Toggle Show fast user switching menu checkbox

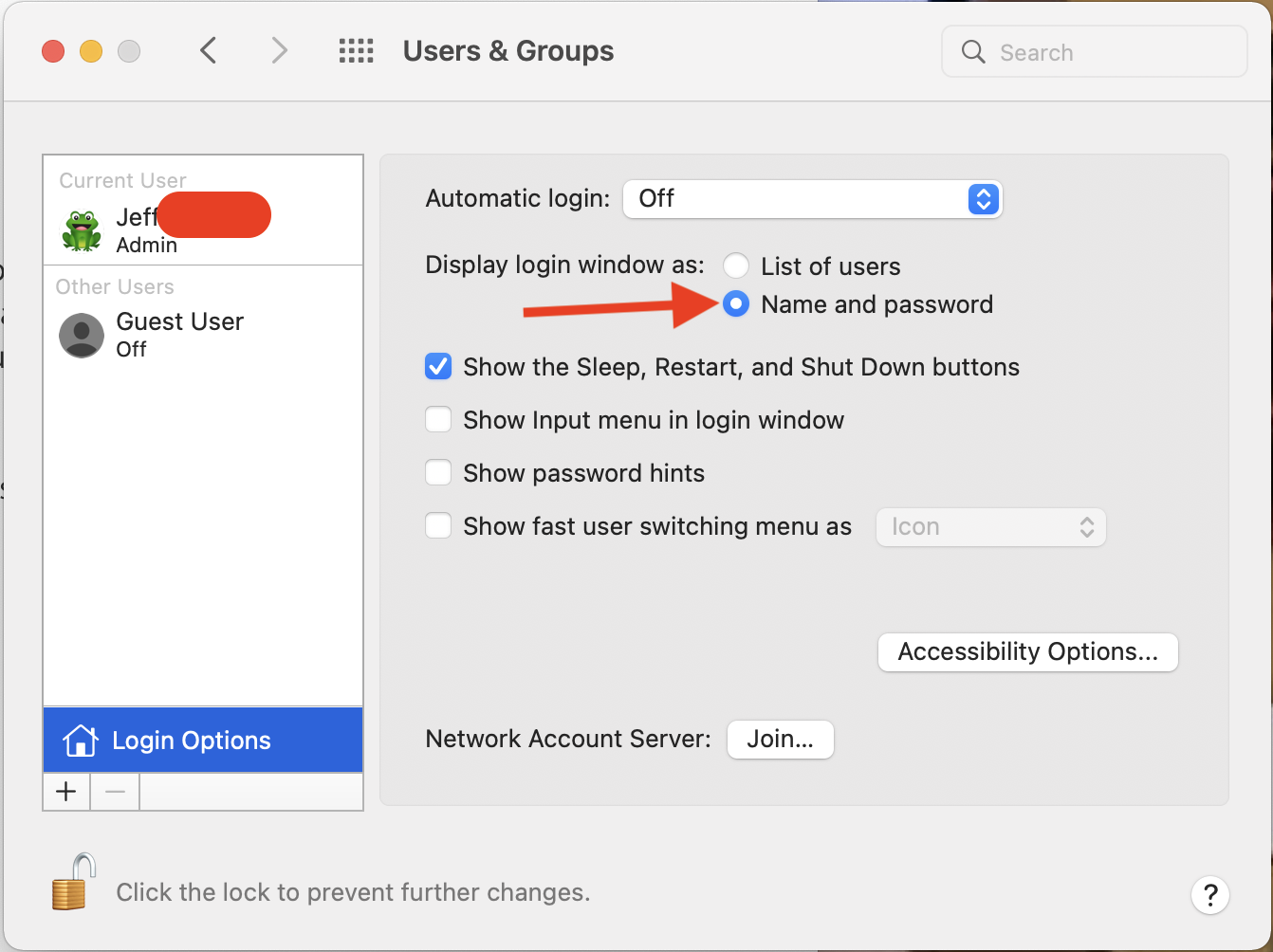[438, 526]
